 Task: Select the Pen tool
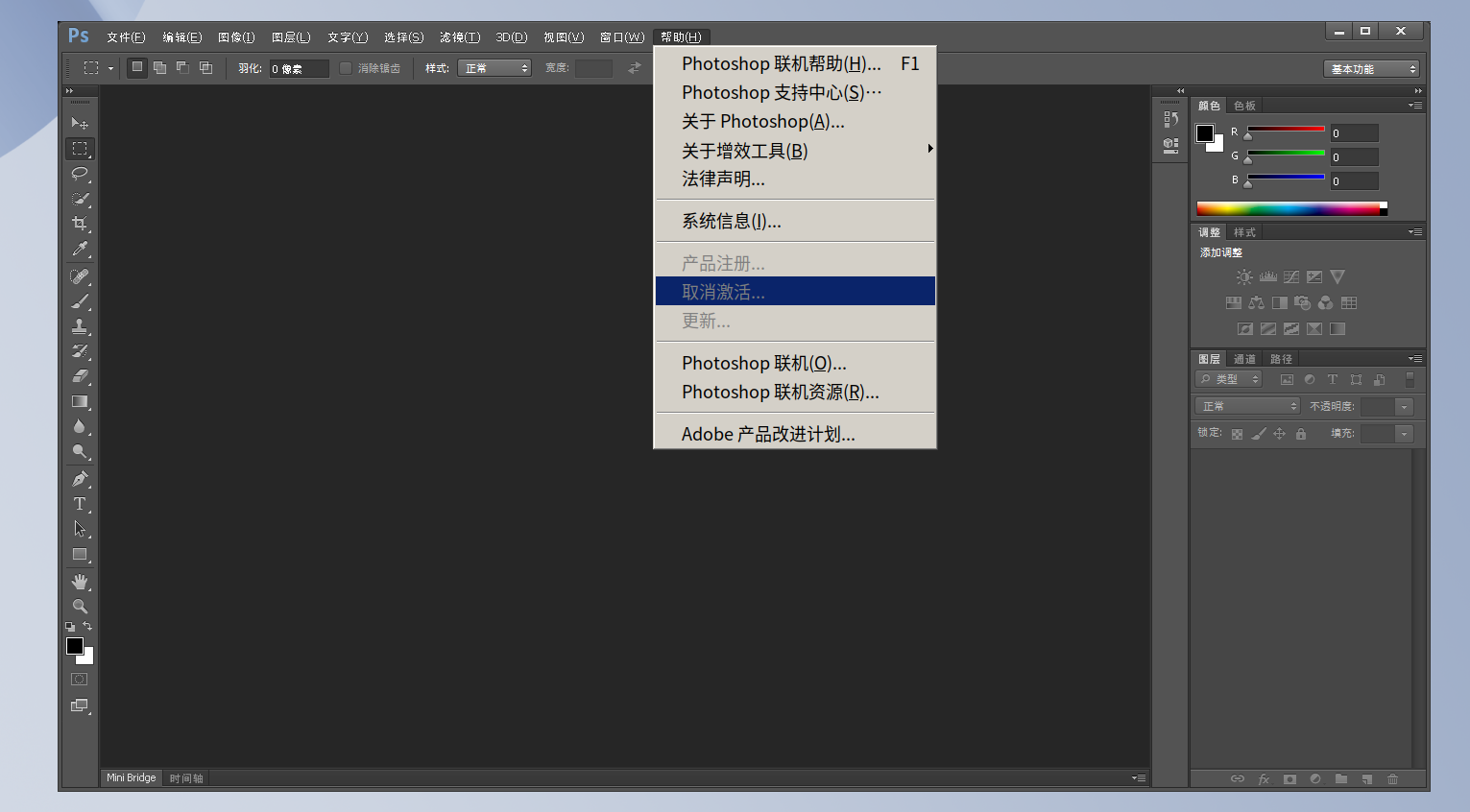tap(80, 479)
